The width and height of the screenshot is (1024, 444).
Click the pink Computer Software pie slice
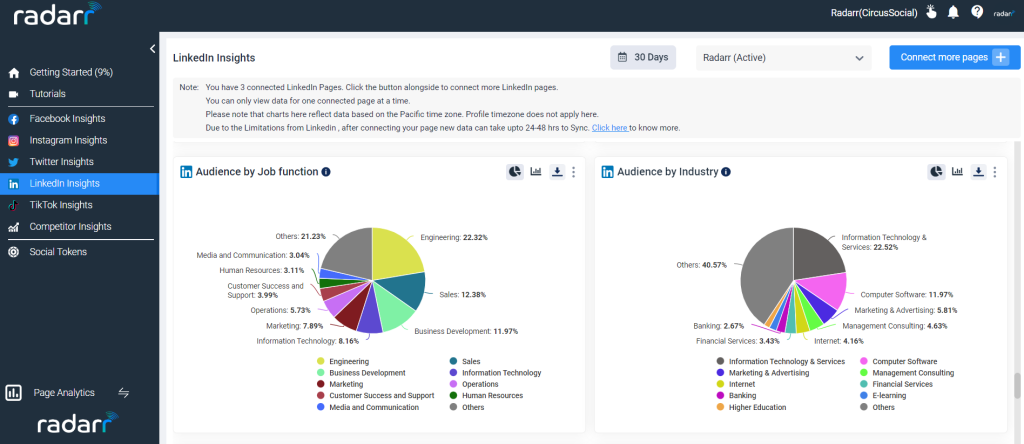pos(825,287)
